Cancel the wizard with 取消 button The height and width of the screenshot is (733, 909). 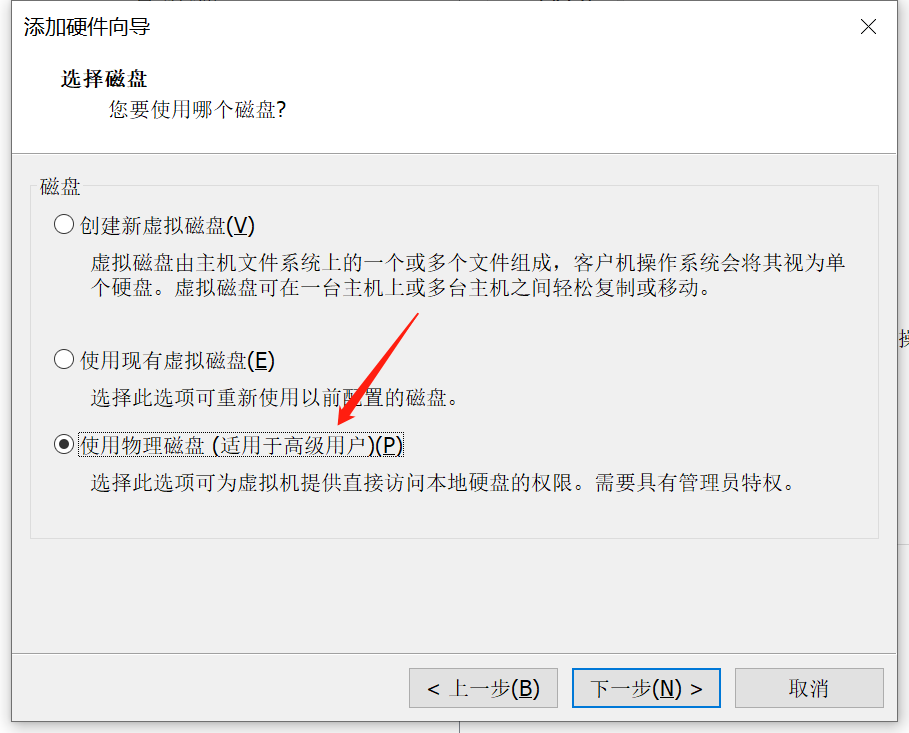pyautogui.click(x=809, y=688)
